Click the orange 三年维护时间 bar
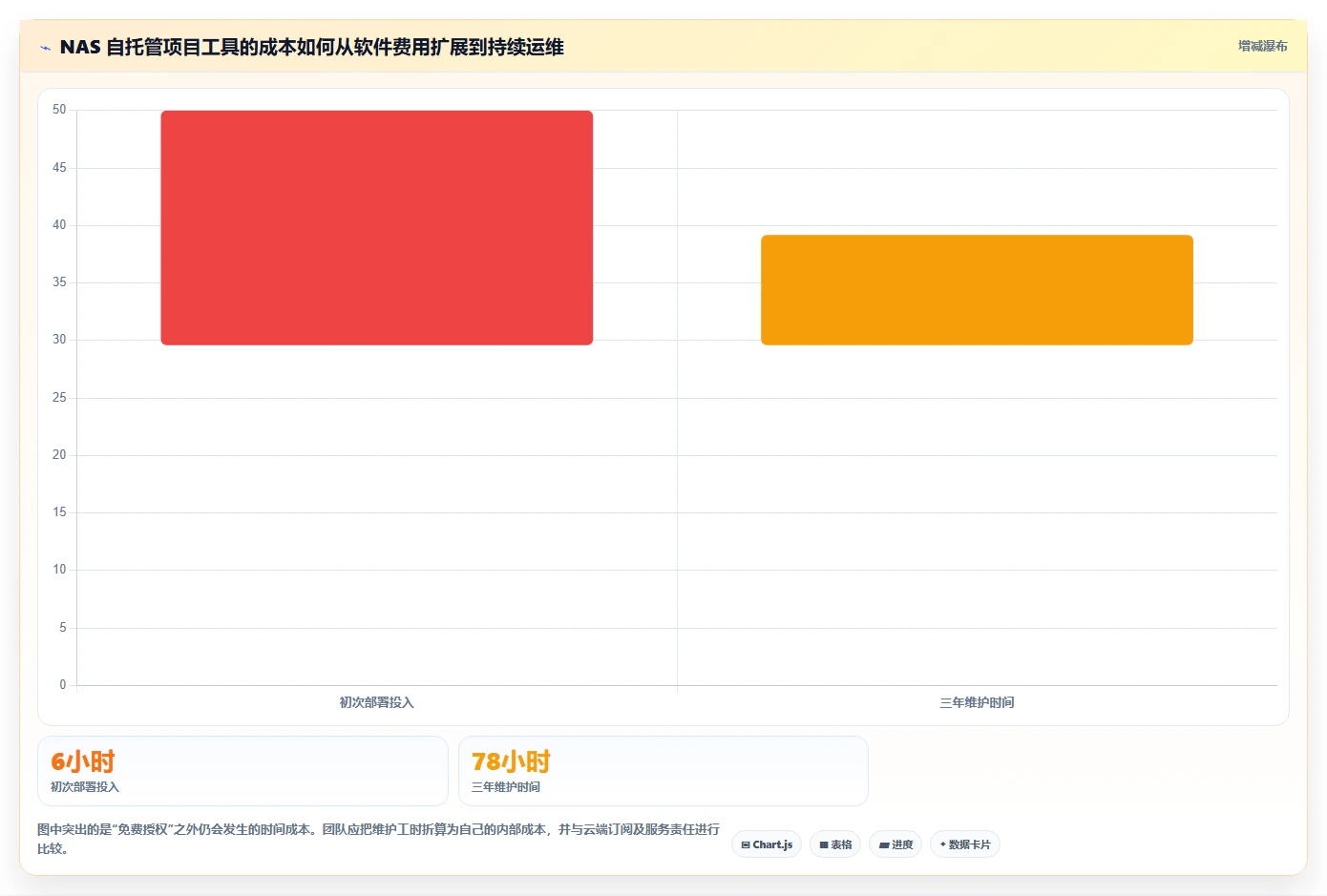Image resolution: width=1327 pixels, height=896 pixels. tap(977, 289)
